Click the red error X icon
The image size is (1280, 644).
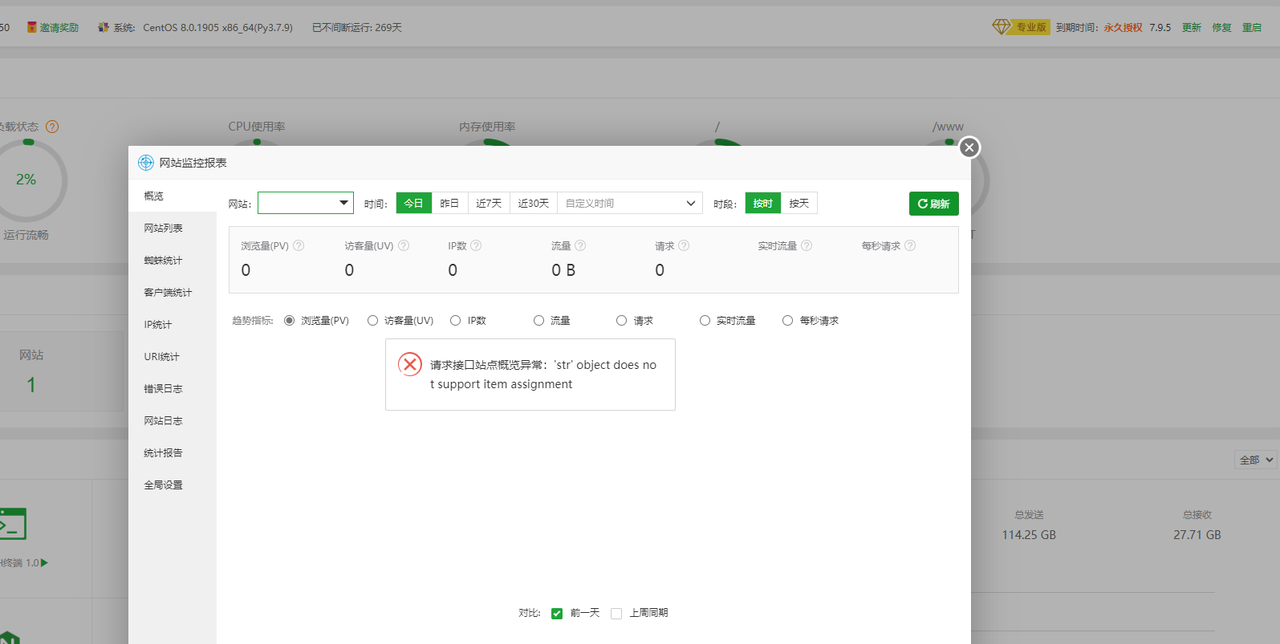pos(410,364)
